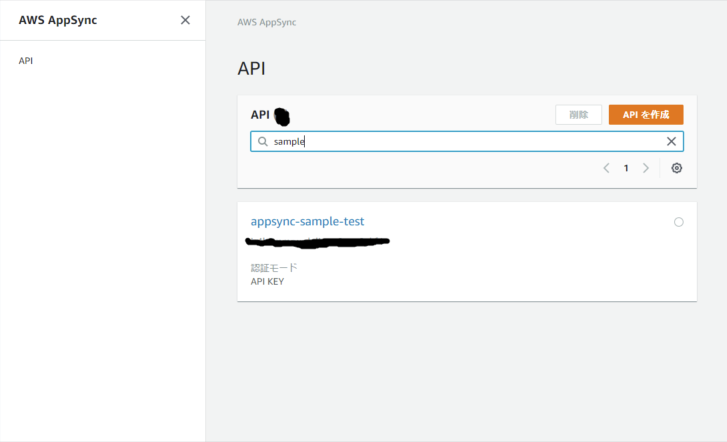The height and width of the screenshot is (442, 727).
Task: Click the magnifier search icon
Action: (x=262, y=141)
